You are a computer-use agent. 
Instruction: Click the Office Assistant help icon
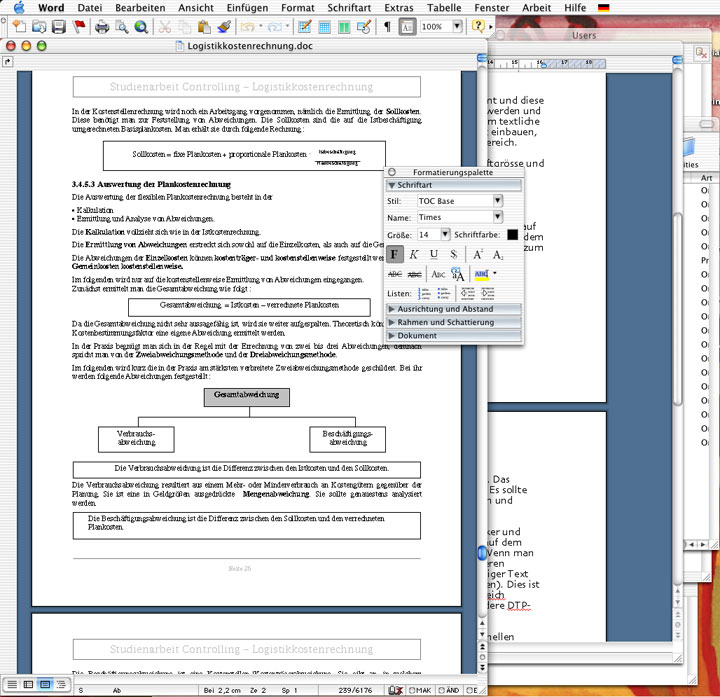(x=478, y=26)
